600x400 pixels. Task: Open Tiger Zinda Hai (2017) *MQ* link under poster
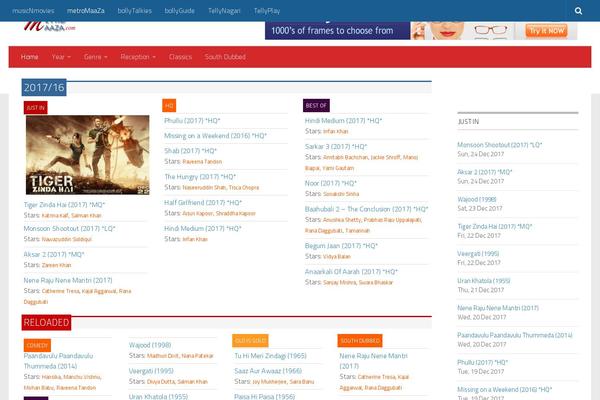[64, 205]
